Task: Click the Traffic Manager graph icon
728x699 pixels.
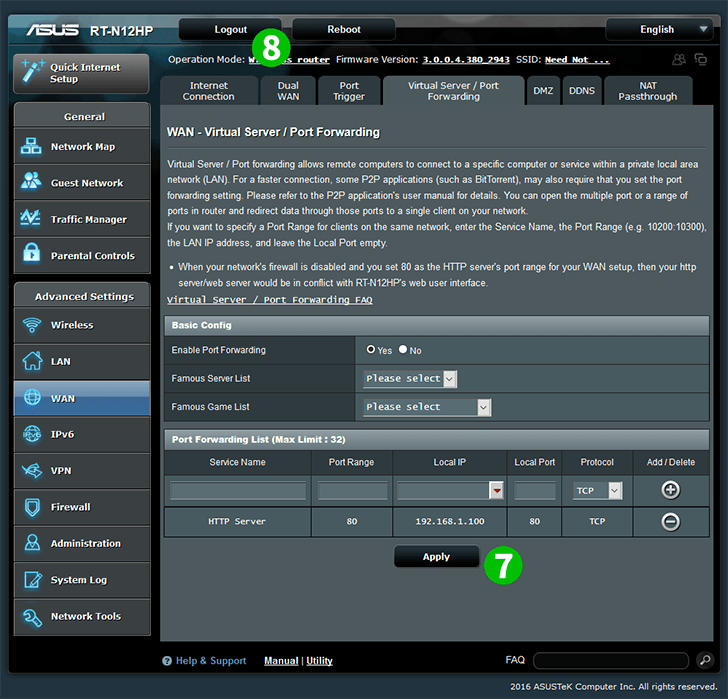Action: [x=31, y=217]
